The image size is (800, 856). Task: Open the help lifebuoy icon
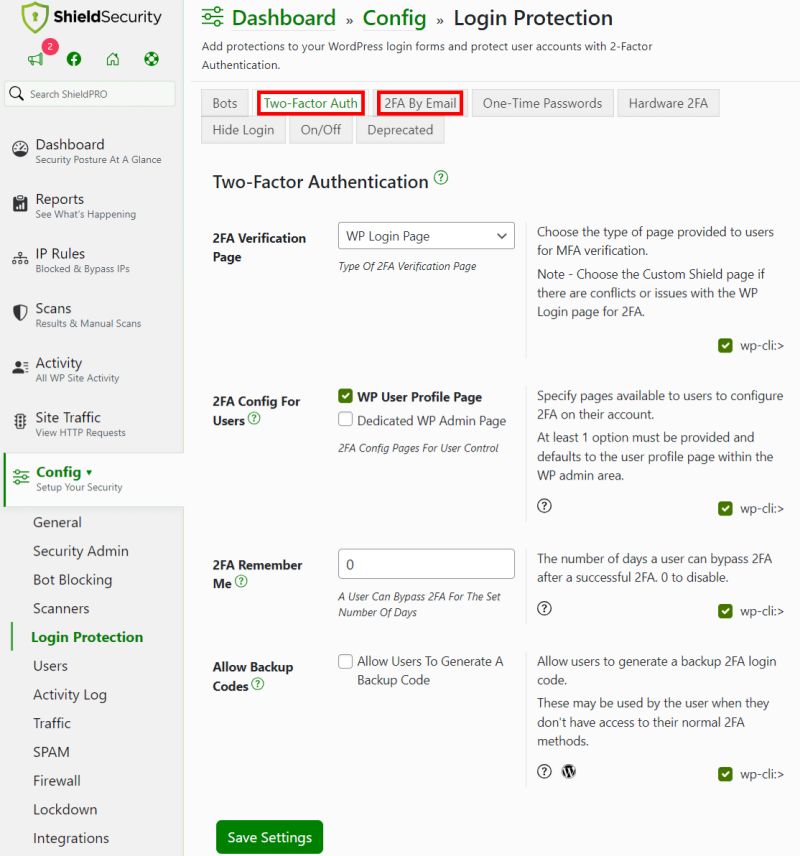tap(151, 59)
